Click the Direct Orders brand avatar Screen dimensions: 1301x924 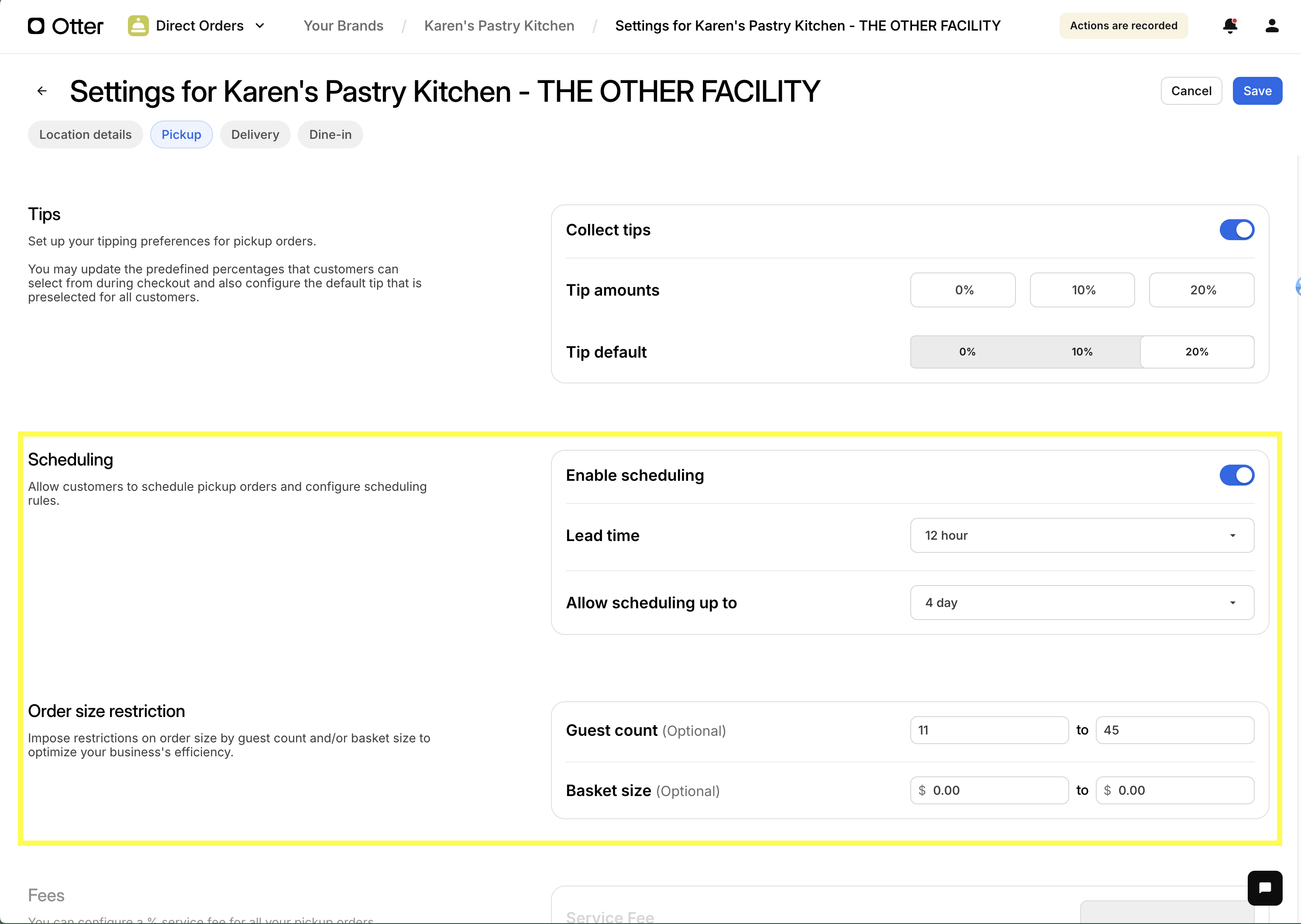click(x=138, y=25)
